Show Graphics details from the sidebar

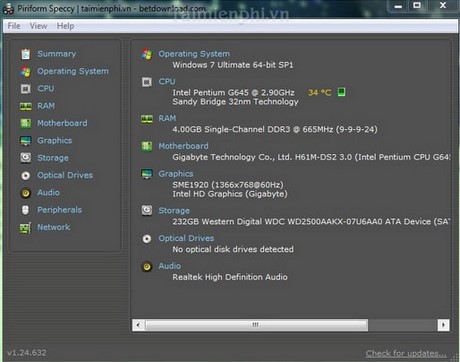pyautogui.click(x=55, y=141)
